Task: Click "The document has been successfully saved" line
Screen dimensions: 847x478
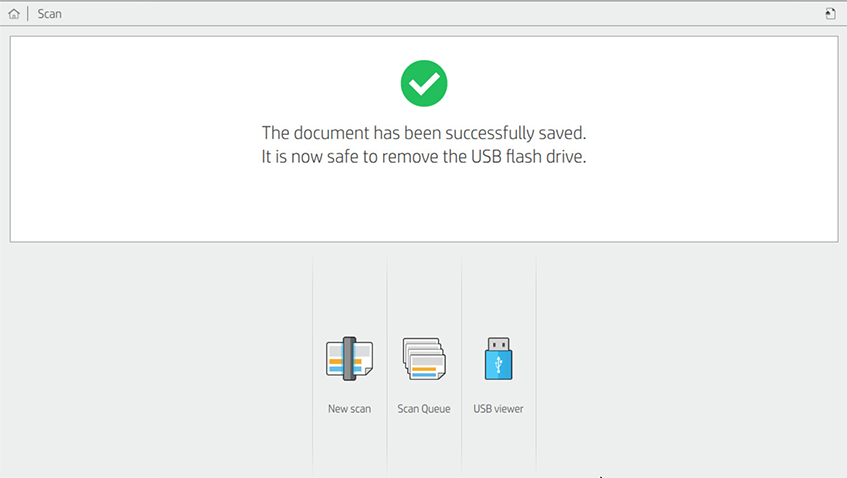Action: click(423, 133)
